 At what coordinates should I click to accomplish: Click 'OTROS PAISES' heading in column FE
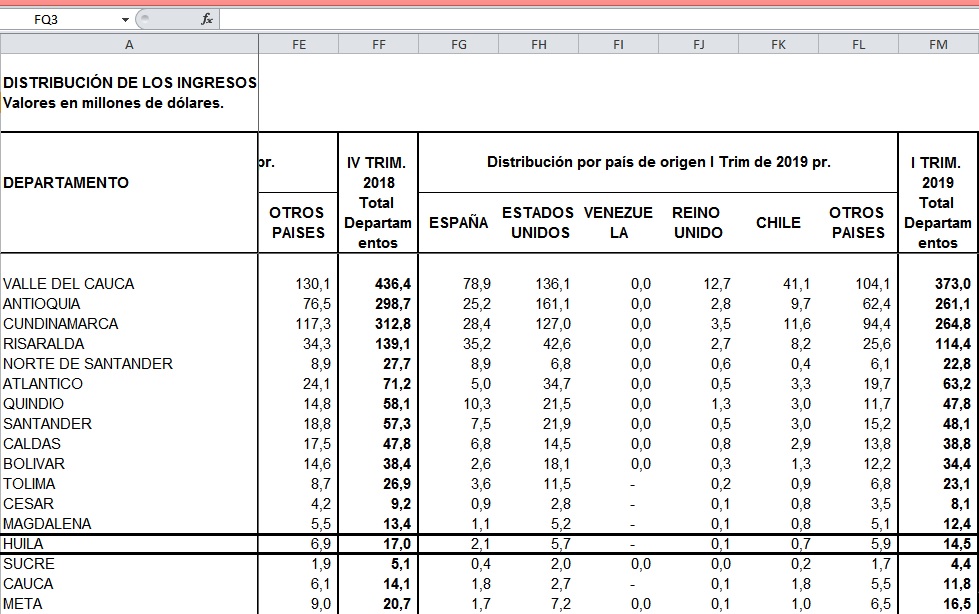point(298,222)
